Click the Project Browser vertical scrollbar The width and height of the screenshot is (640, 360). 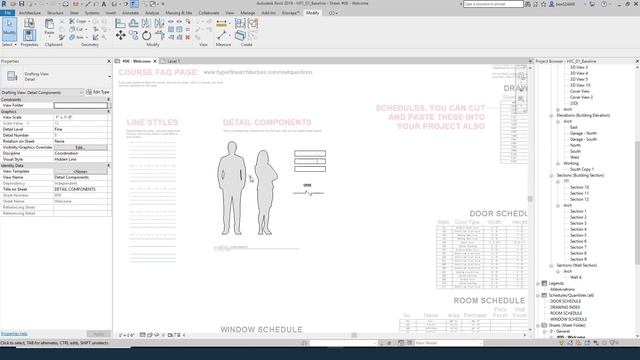click(x=637, y=203)
